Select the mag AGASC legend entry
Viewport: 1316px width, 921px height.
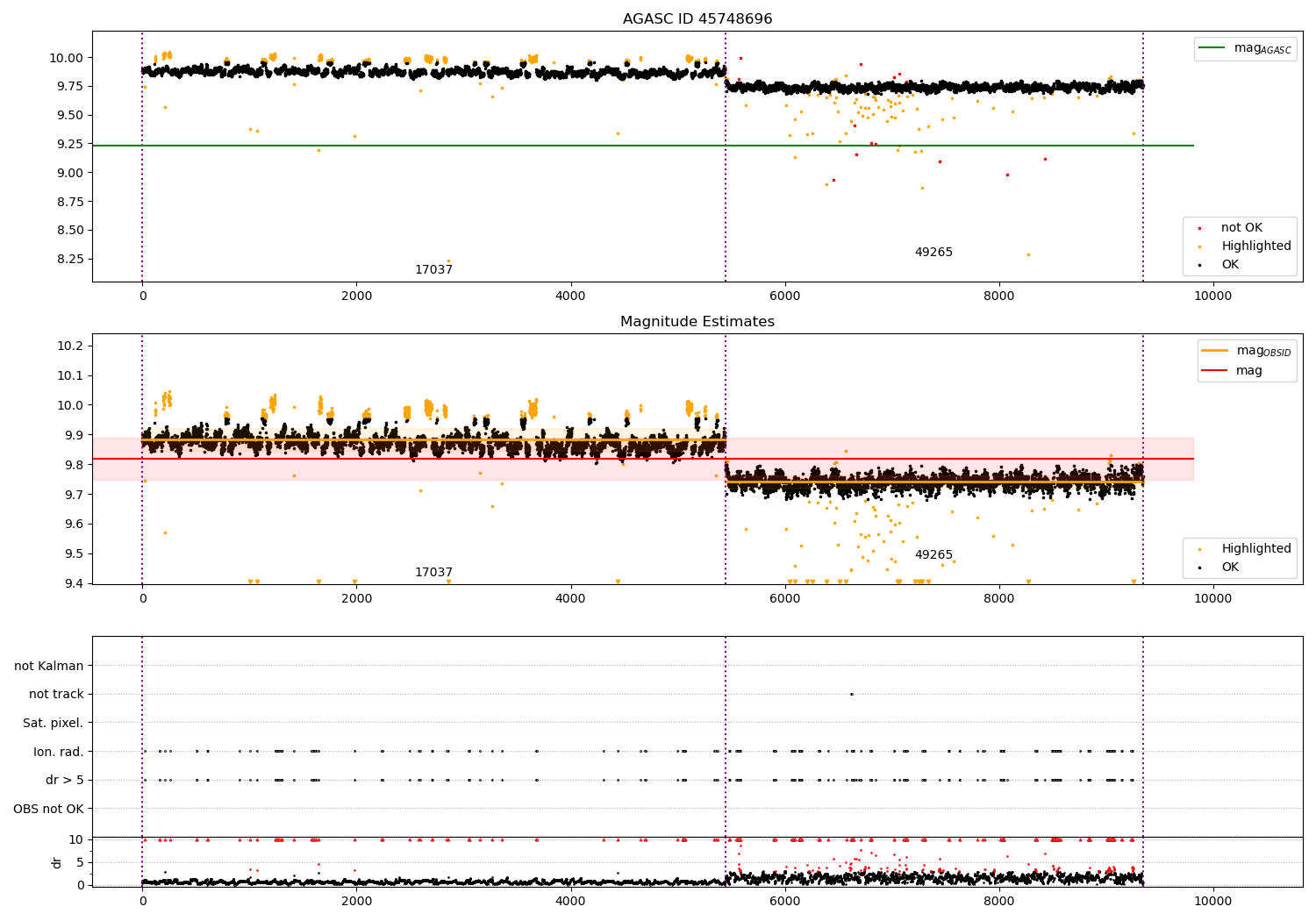click(1245, 49)
